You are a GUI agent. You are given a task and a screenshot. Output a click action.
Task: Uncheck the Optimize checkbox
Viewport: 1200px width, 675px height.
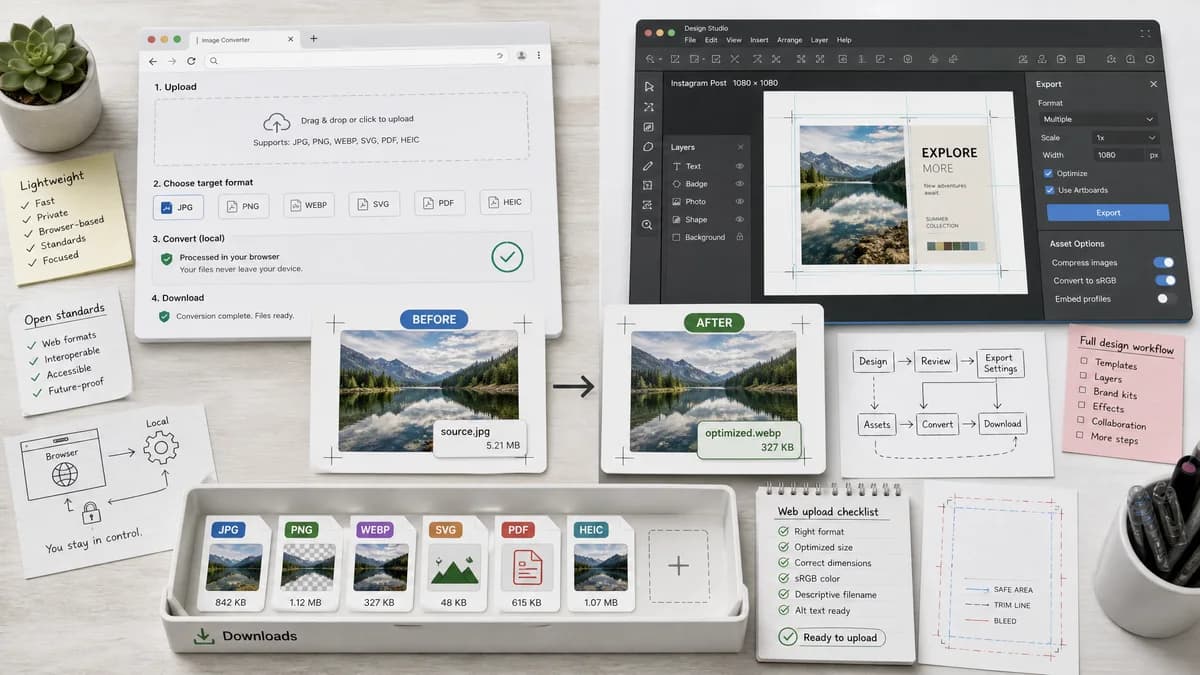(x=1048, y=173)
